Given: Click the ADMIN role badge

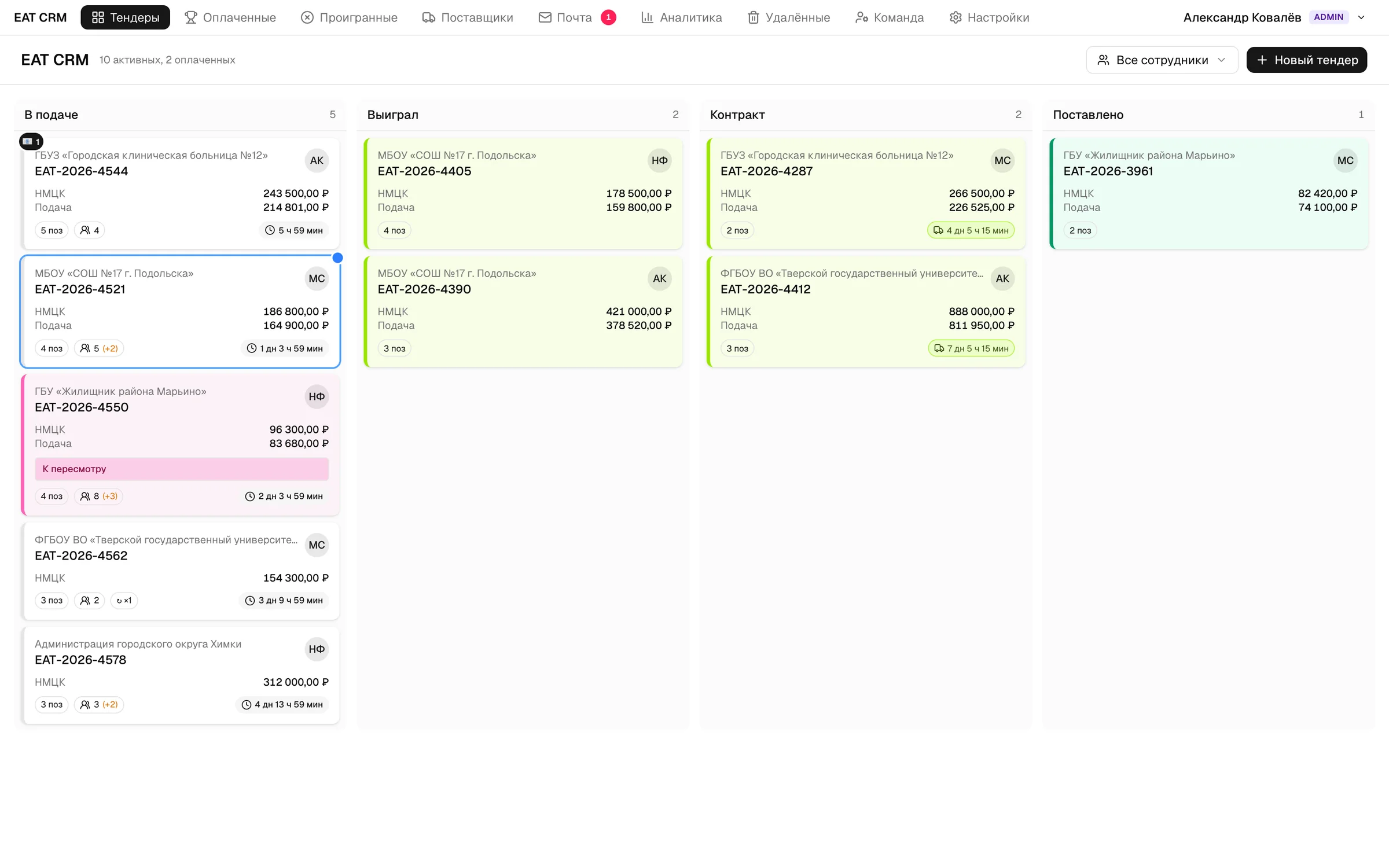Looking at the screenshot, I should coord(1329,17).
